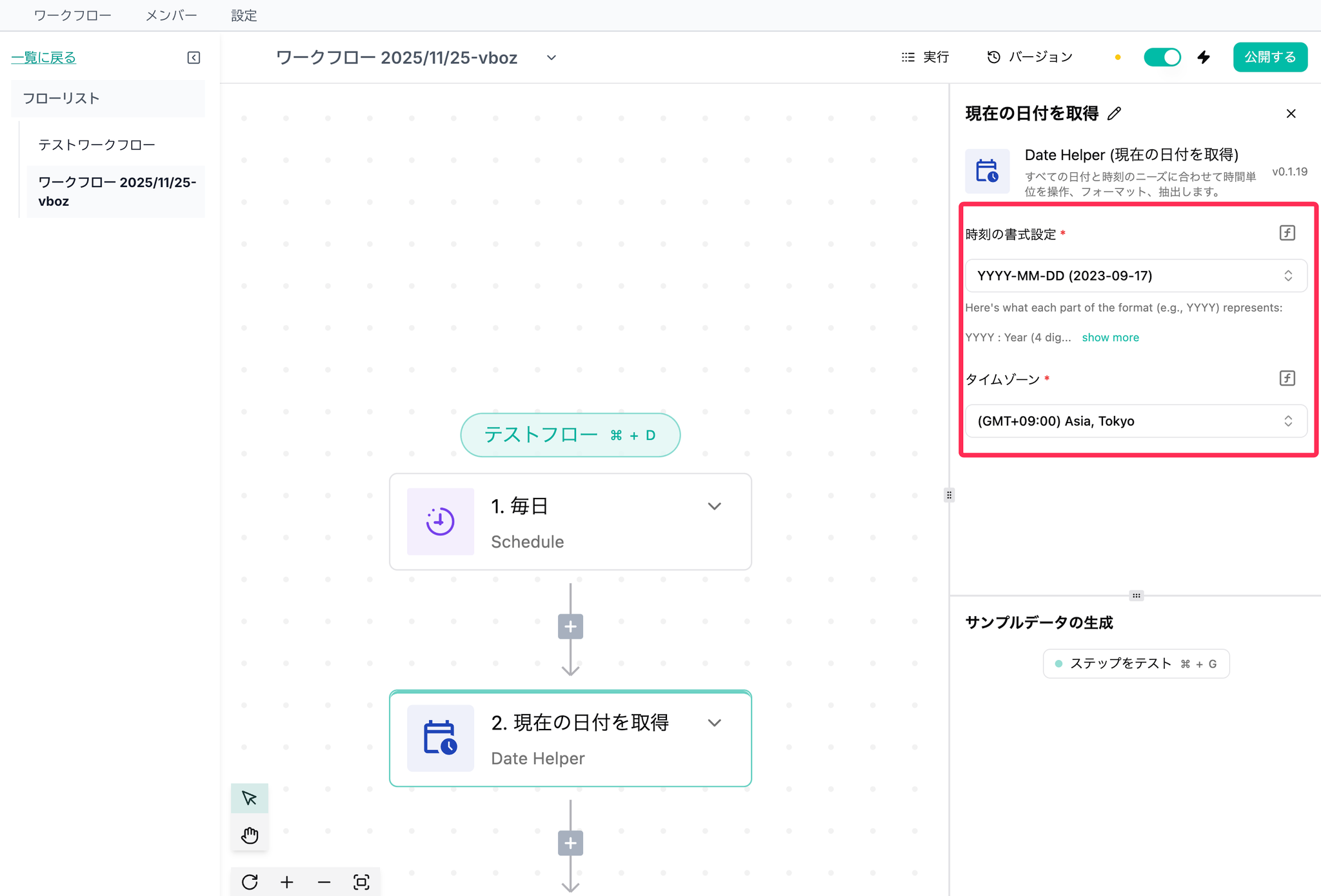Click the 公開する button

point(1269,57)
